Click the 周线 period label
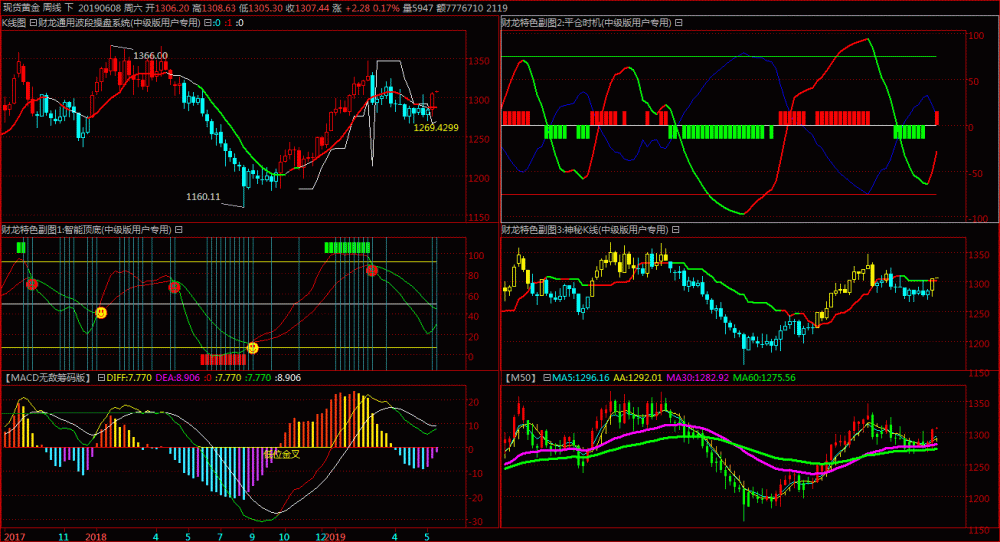Viewport: 1000px width, 542px height. click(52, 8)
